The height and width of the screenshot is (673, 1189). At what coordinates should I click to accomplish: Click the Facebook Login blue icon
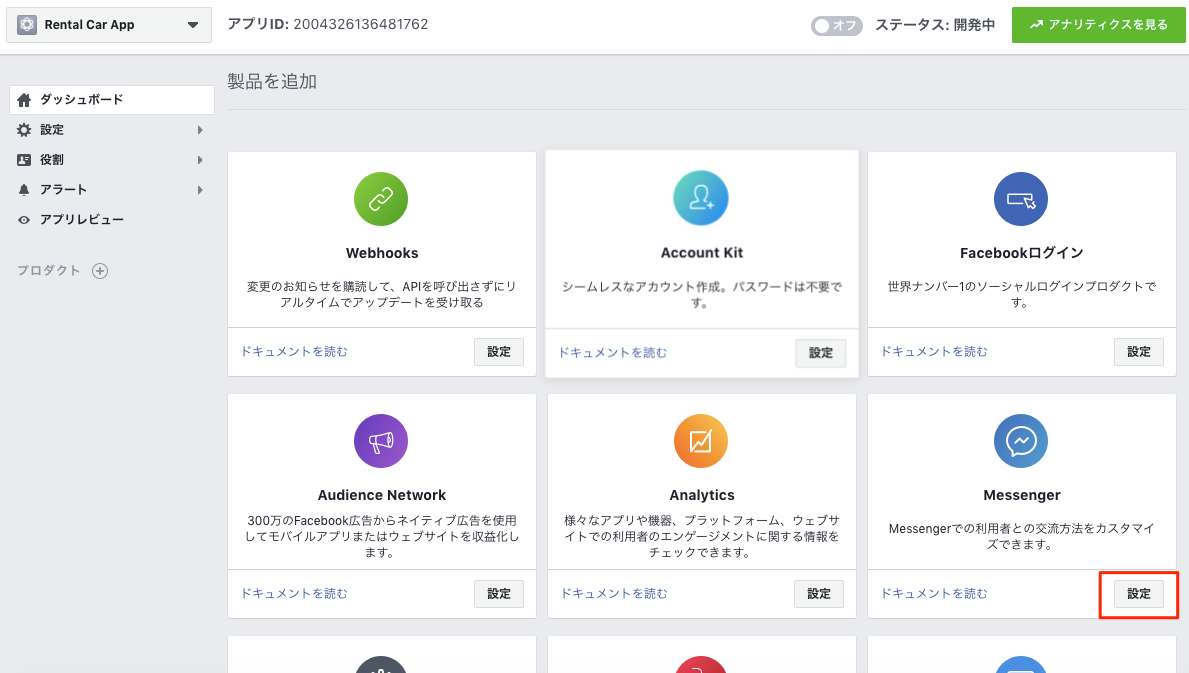(1021, 199)
